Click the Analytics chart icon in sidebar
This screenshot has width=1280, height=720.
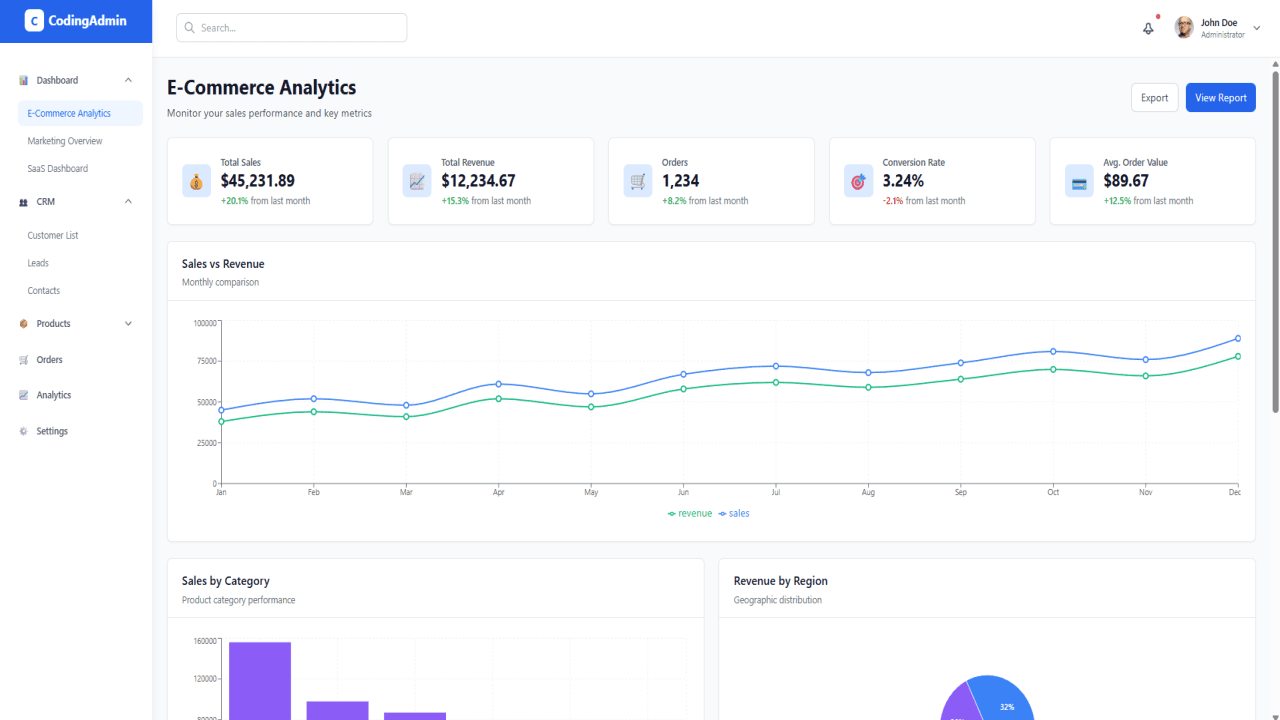[x=24, y=395]
